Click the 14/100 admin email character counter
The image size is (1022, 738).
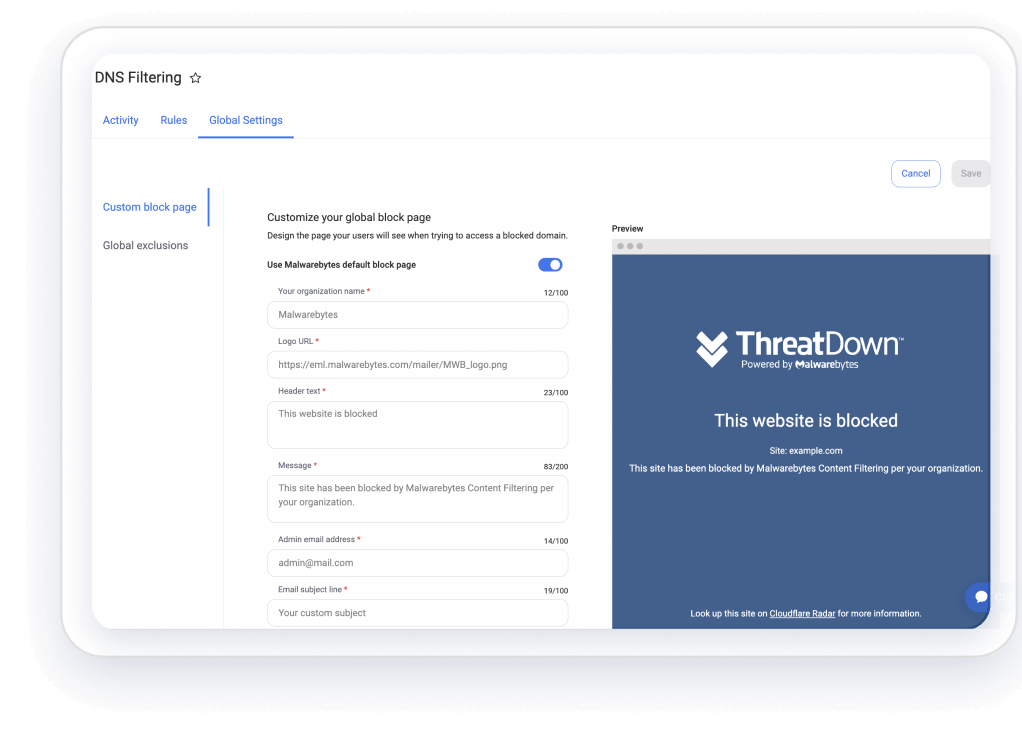[x=556, y=541]
